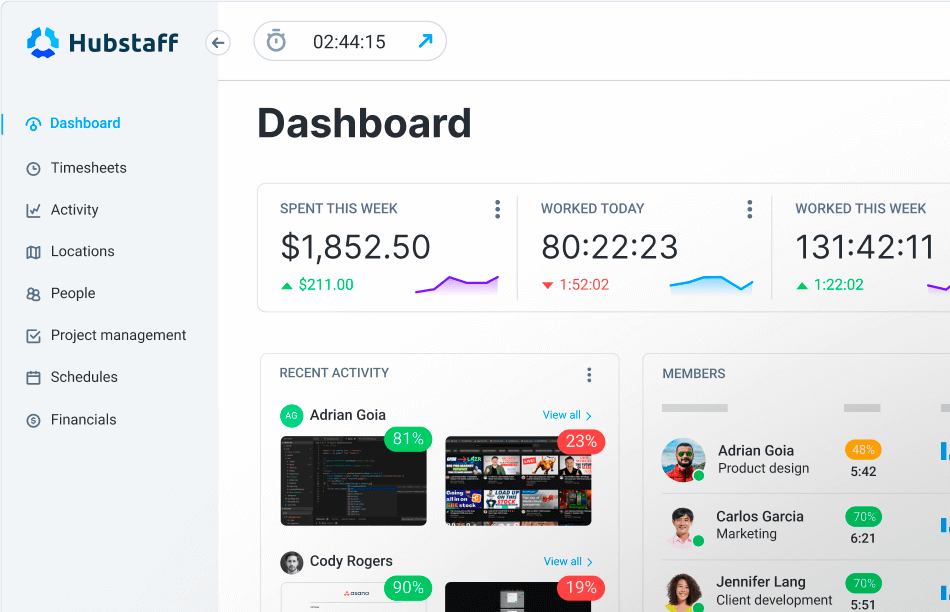Image resolution: width=950 pixels, height=612 pixels.
Task: Click Adrian Goia's 48% activity badge
Action: (x=862, y=450)
